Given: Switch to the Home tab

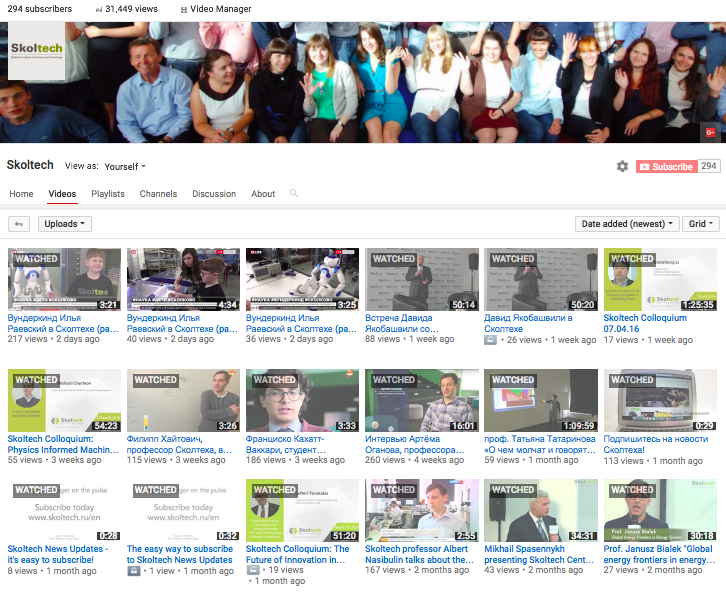Looking at the screenshot, I should pyautogui.click(x=21, y=194).
